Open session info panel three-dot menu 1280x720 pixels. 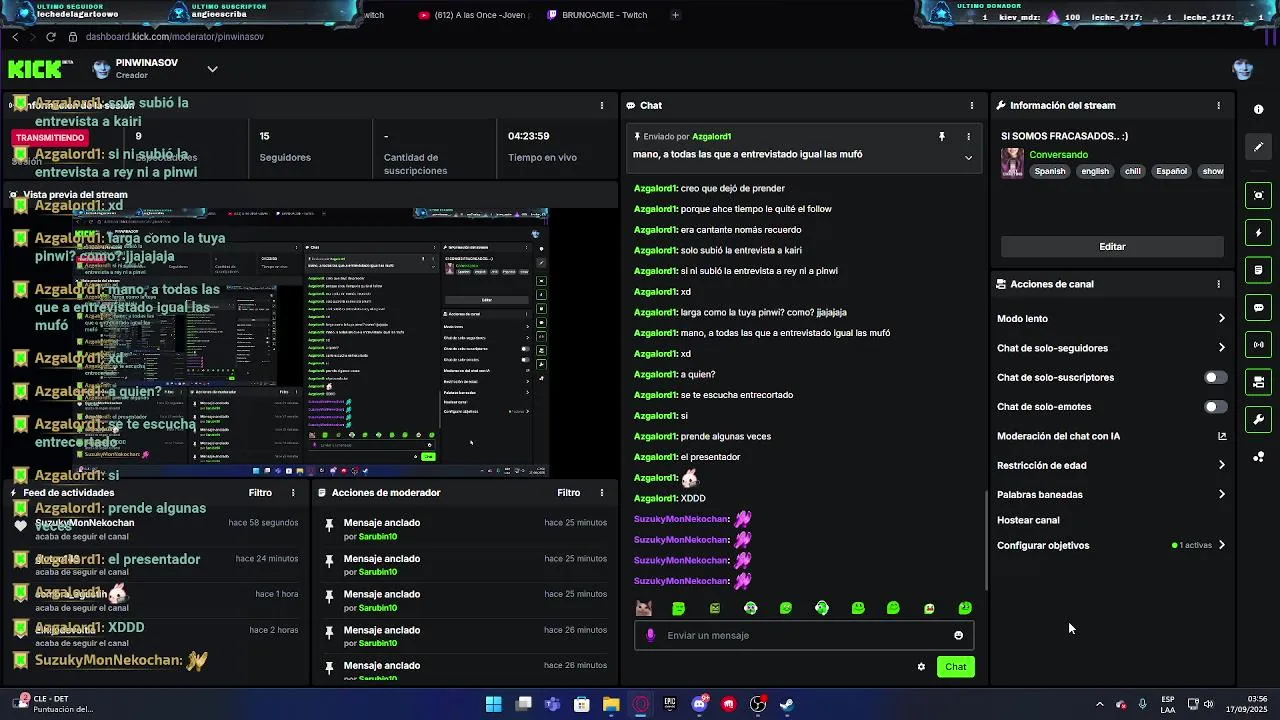tap(602, 105)
